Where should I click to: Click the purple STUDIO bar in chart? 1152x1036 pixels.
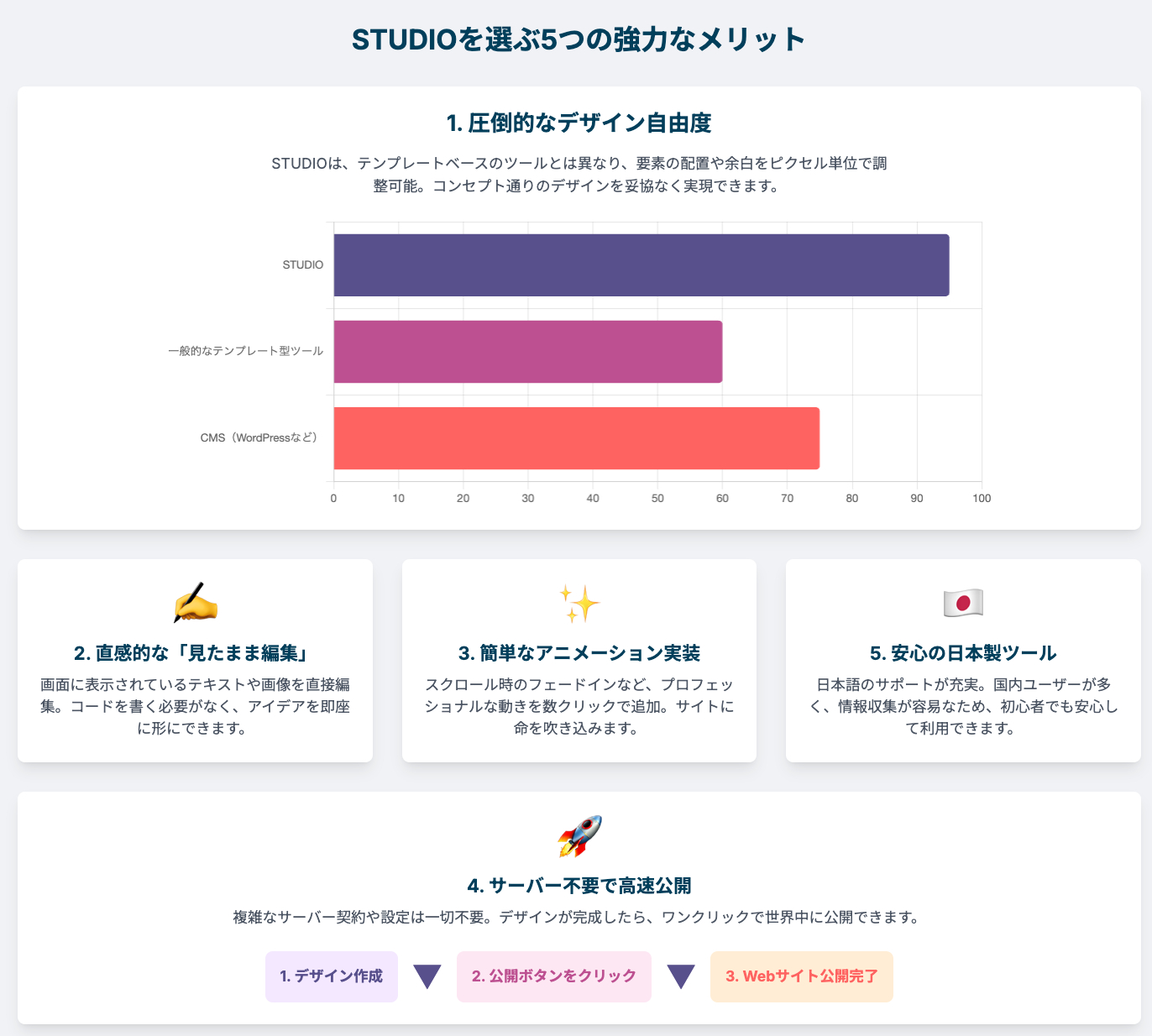(x=641, y=265)
